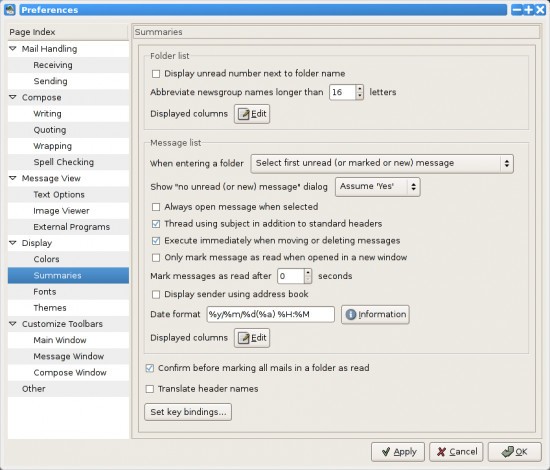Screen dimensions: 550x470
Task: Click the Message list Edit columns pencil icon
Action: click(x=244, y=338)
